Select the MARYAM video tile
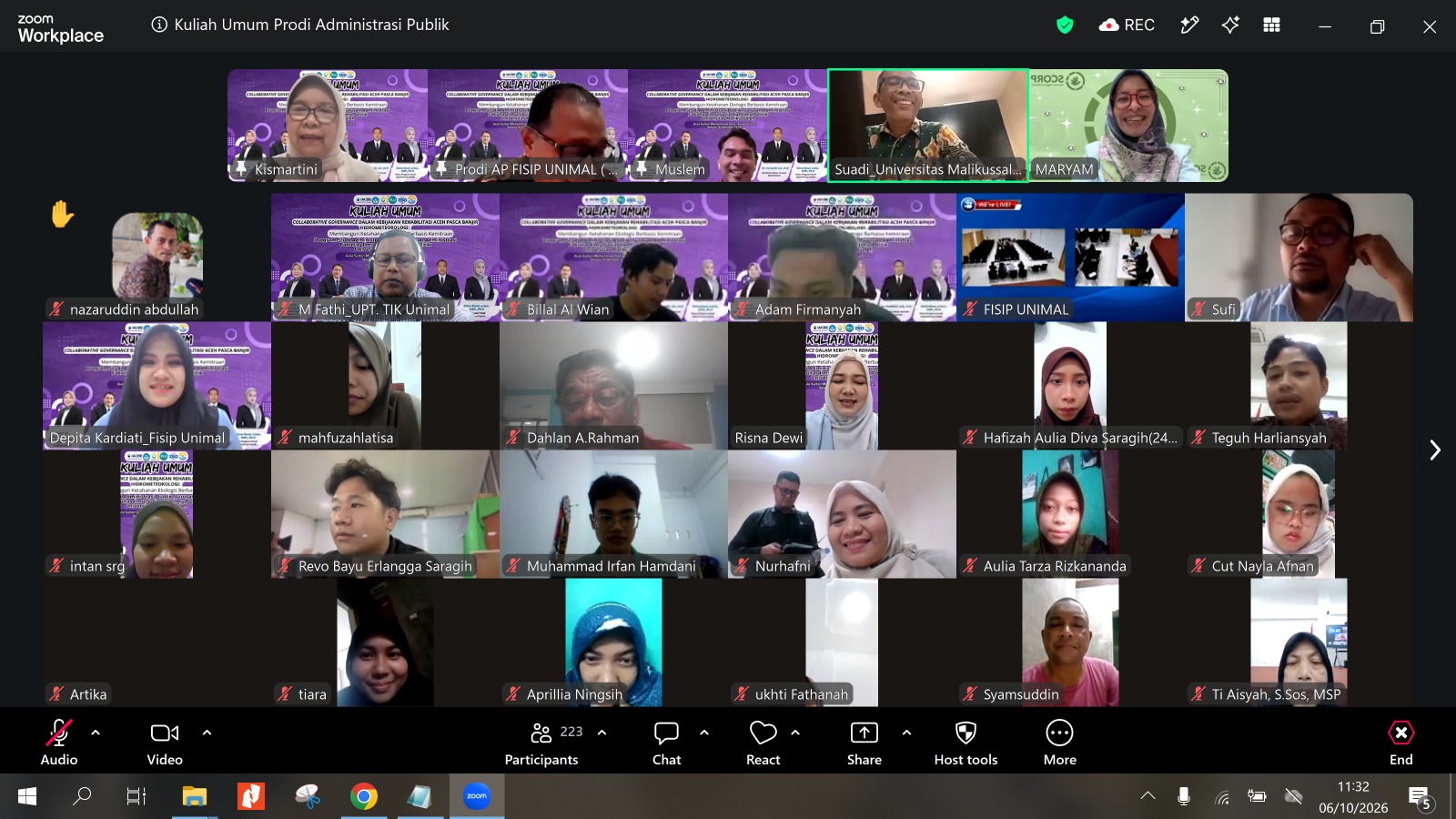Screen dimensions: 1456x819 click(x=1128, y=126)
